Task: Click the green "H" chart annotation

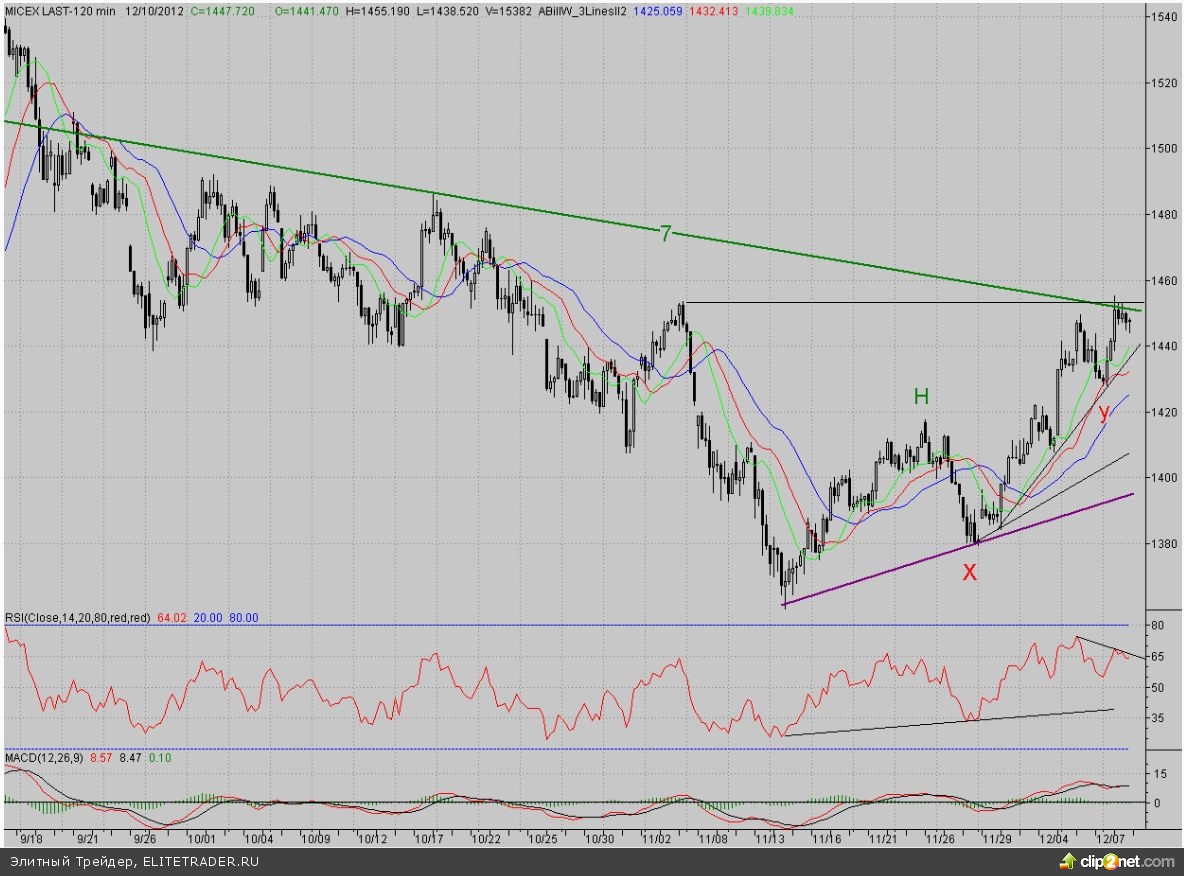Action: (920, 397)
